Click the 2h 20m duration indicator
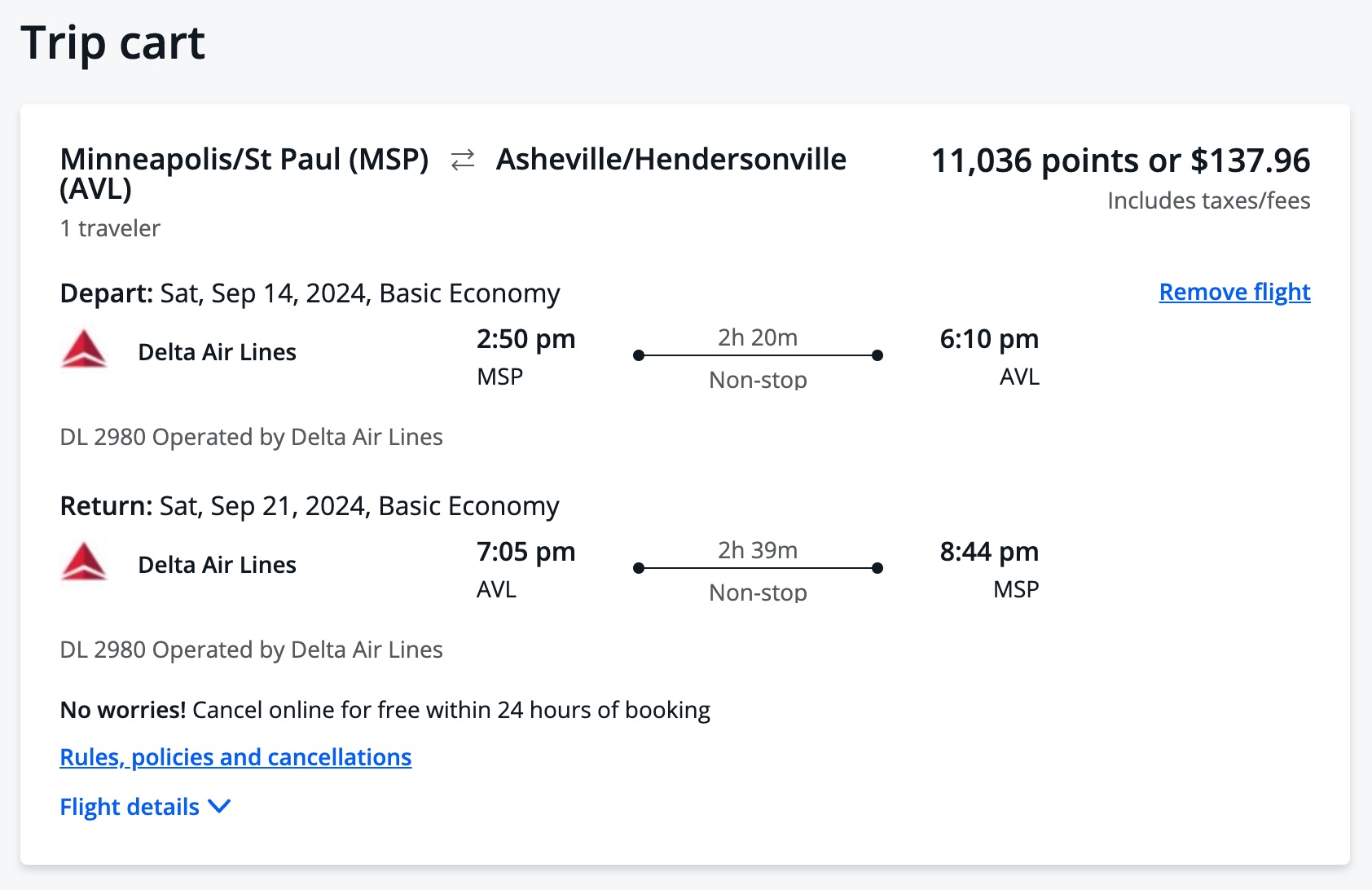 [x=756, y=336]
